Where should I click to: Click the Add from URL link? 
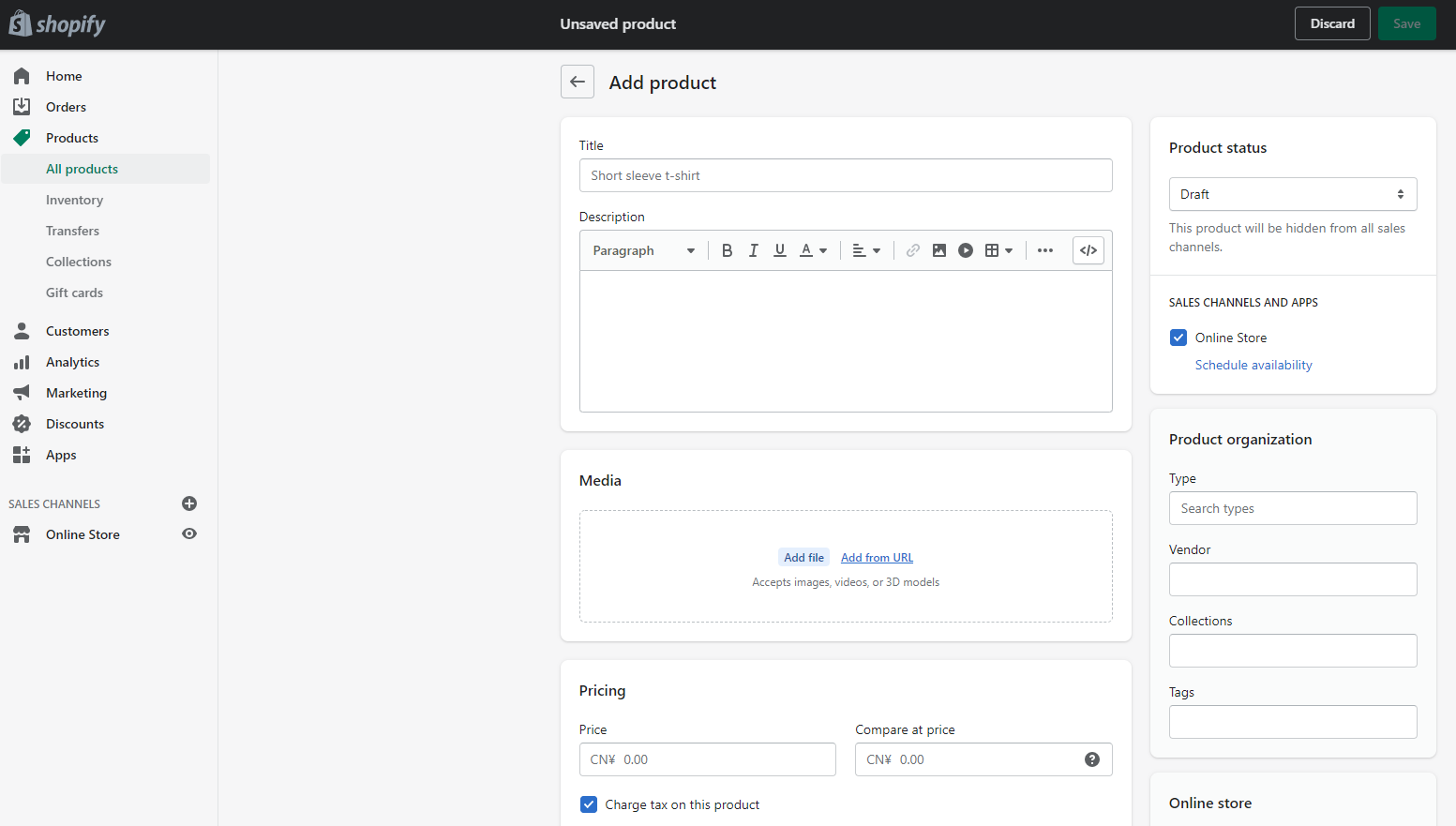877,558
